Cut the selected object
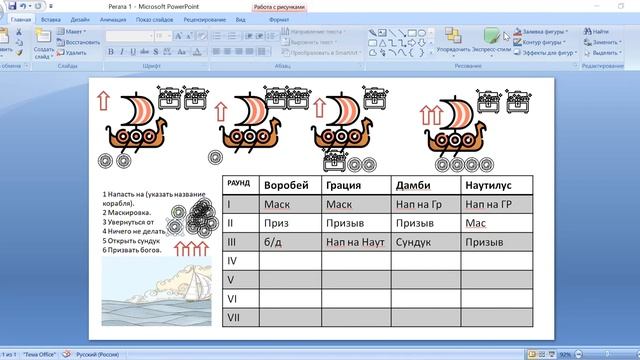This screenshot has height=360, width=640. pos(19,32)
